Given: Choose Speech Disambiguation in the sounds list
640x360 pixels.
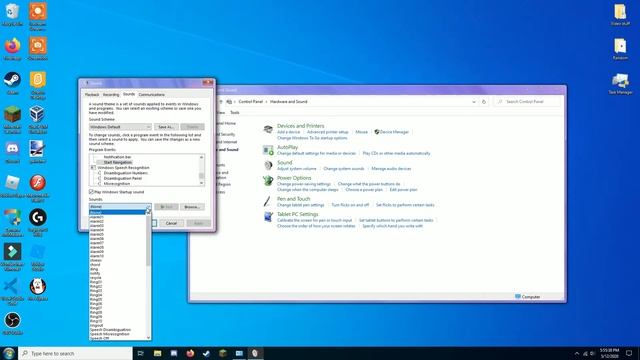Looking at the screenshot, I should [x=118, y=330].
